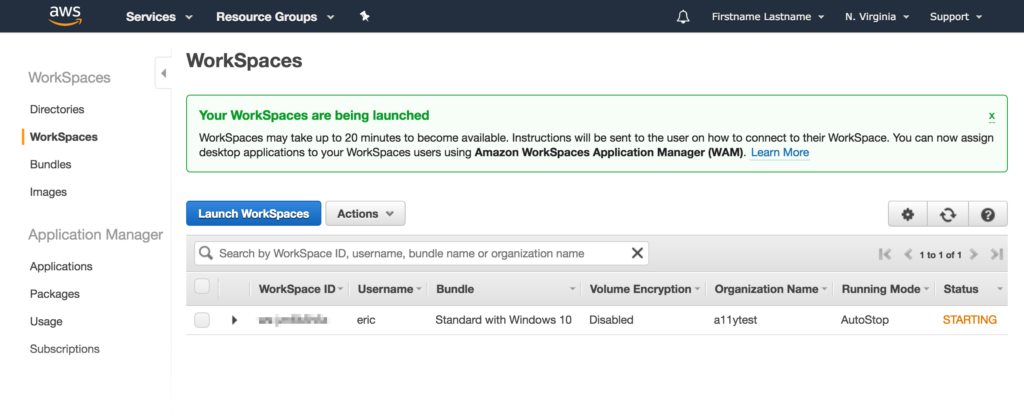Viewport: 1024px width, 416px height.
Task: Click the Disabled encryption cell
Action: click(611, 320)
